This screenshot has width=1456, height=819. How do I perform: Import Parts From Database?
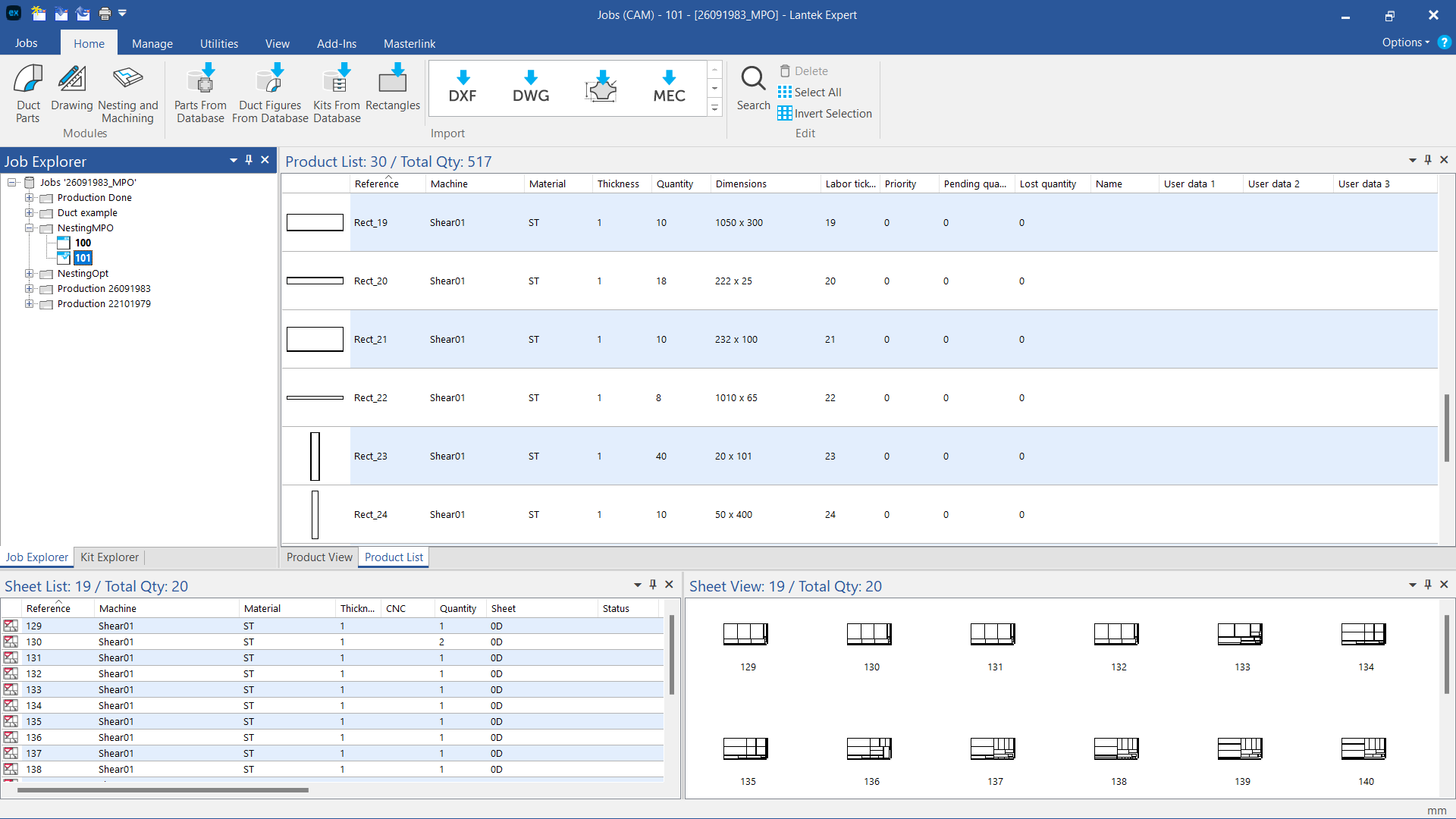[200, 93]
